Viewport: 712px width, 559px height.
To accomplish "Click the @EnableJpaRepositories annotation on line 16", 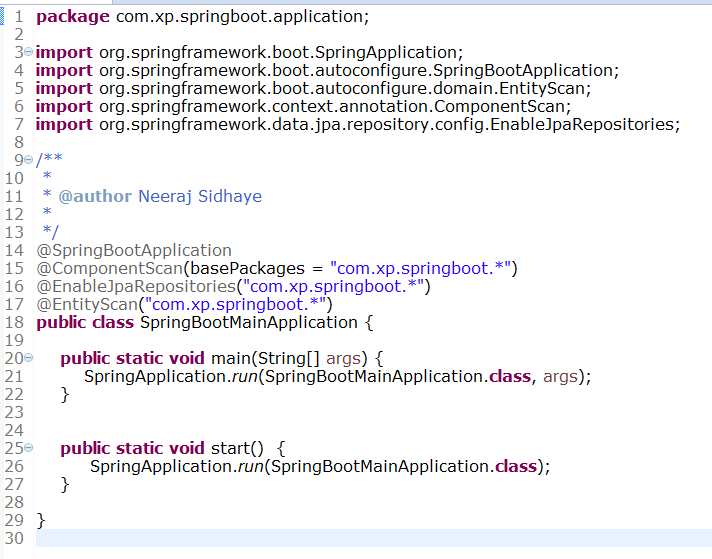I will [136, 287].
